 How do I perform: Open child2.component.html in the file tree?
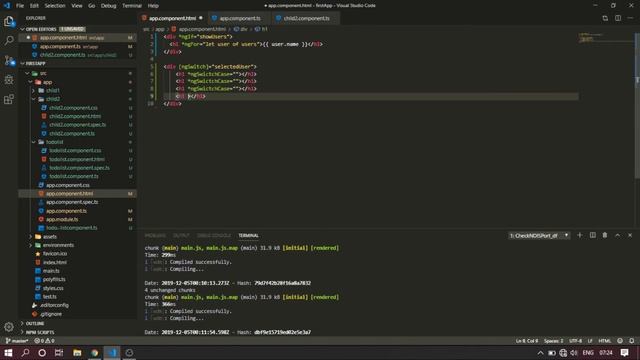75,116
